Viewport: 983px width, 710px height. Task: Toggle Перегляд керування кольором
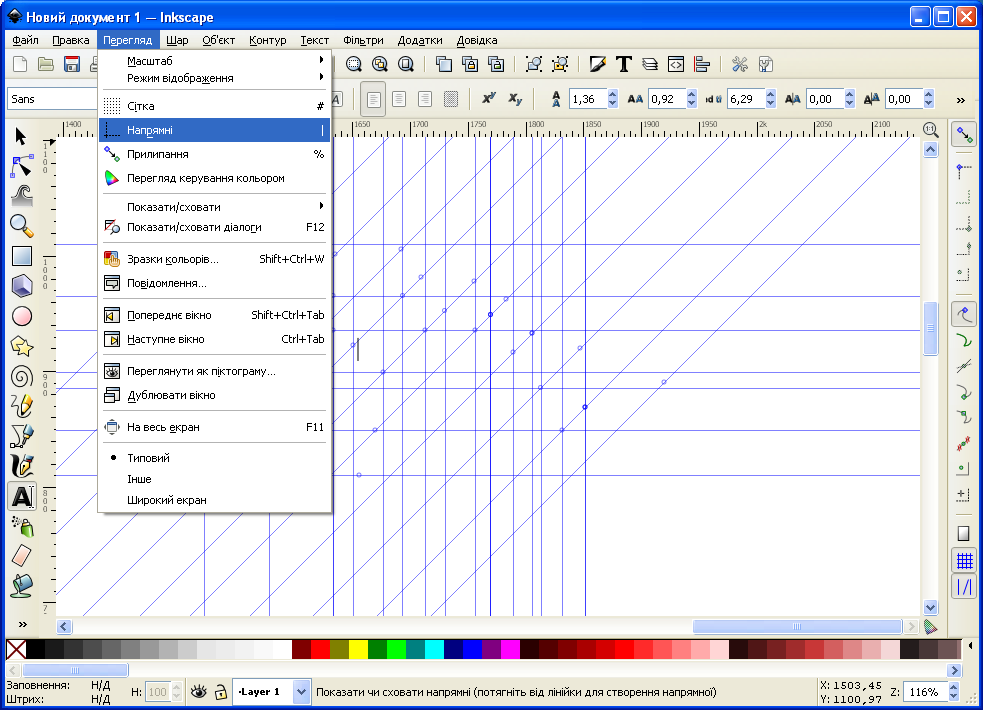click(214, 178)
